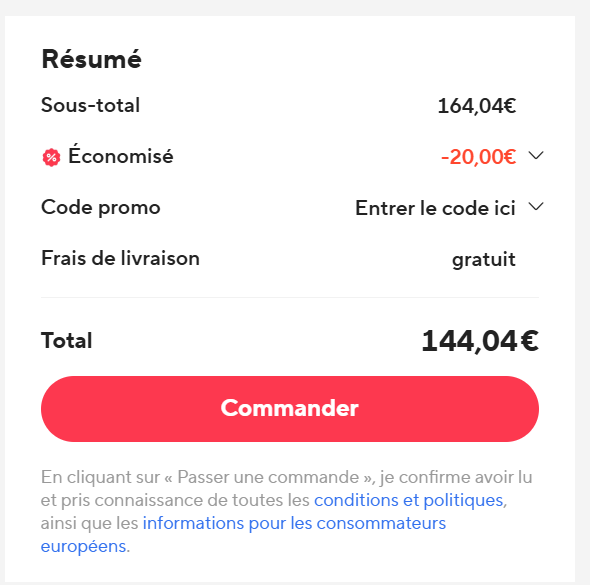Screen dimensions: 590x585
Task: Click the Code promo label
Action: pyautogui.click(x=101, y=207)
